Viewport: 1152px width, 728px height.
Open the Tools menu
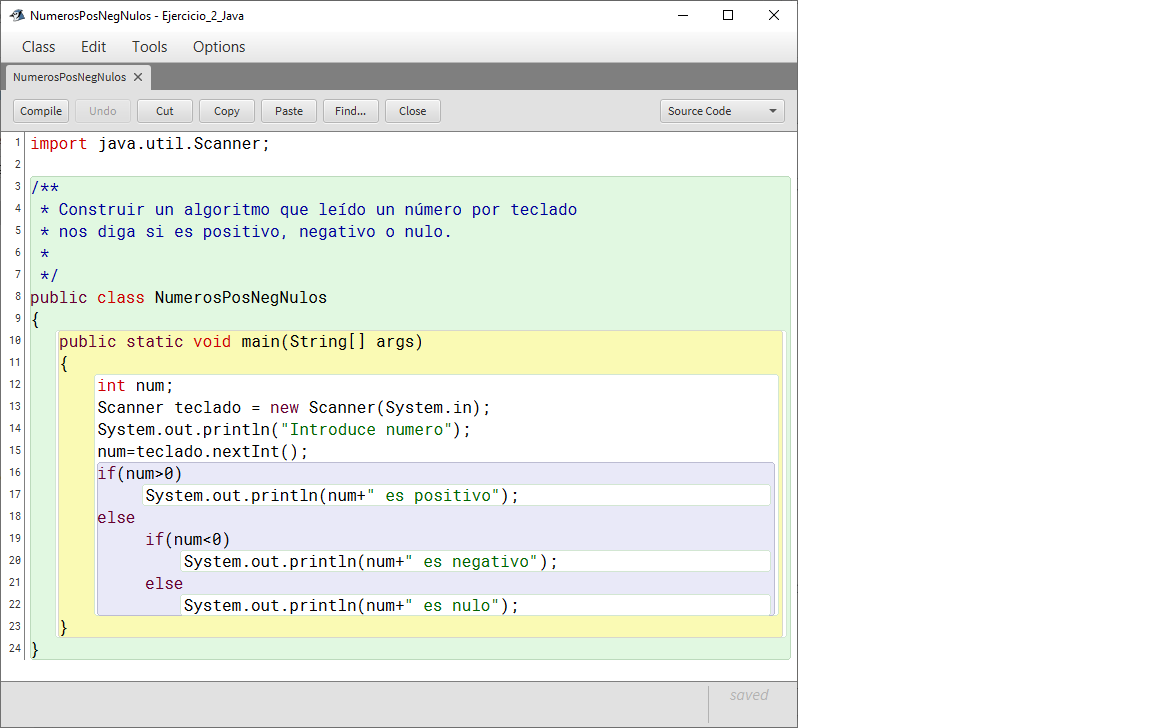point(150,47)
